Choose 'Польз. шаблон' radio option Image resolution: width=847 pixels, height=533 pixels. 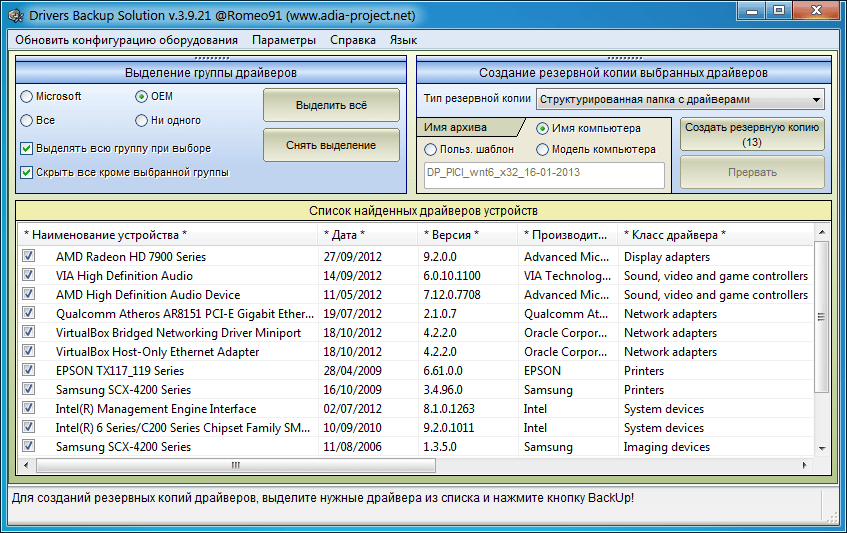point(431,150)
